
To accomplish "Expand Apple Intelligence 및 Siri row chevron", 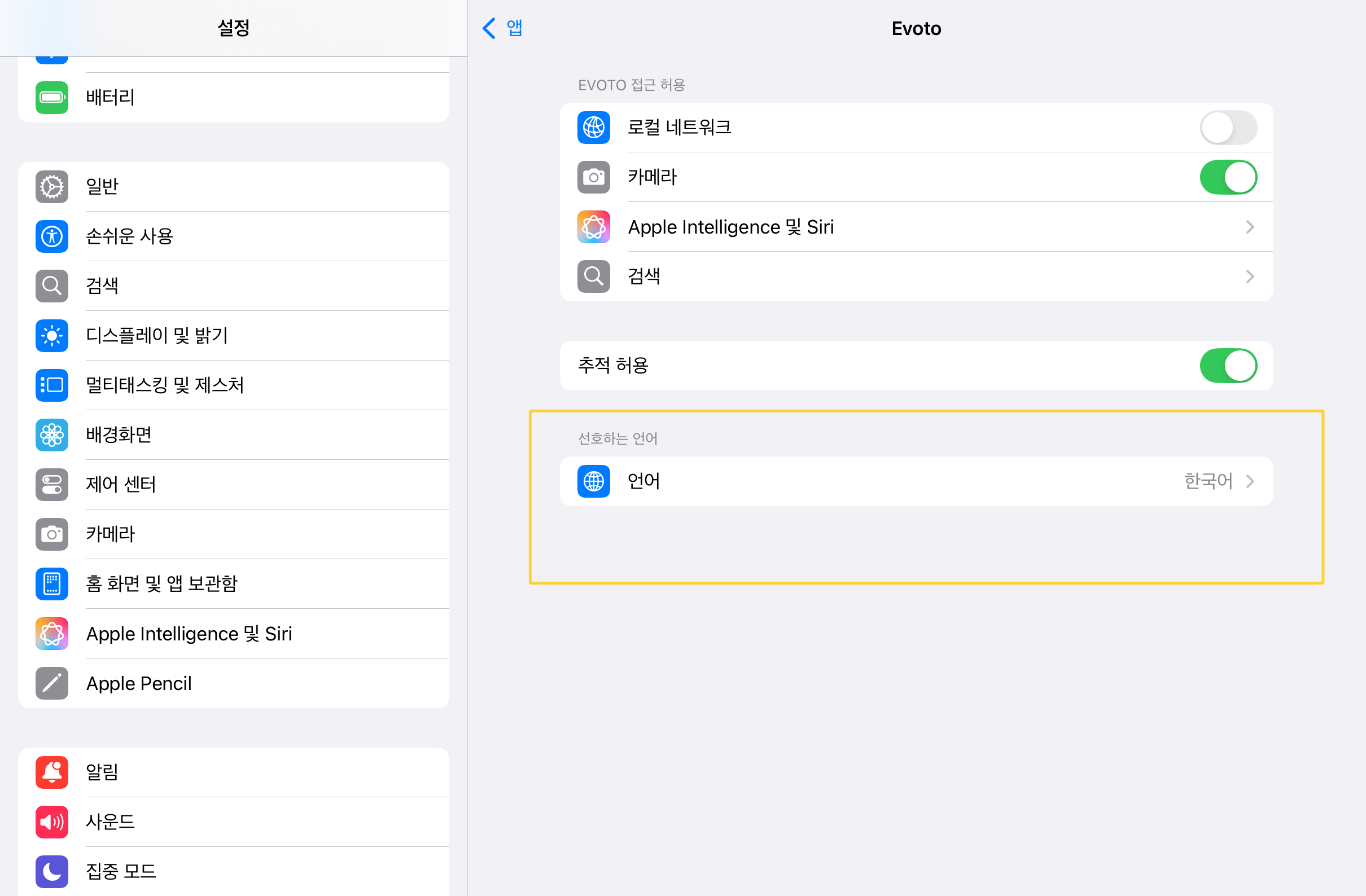I will [1250, 227].
